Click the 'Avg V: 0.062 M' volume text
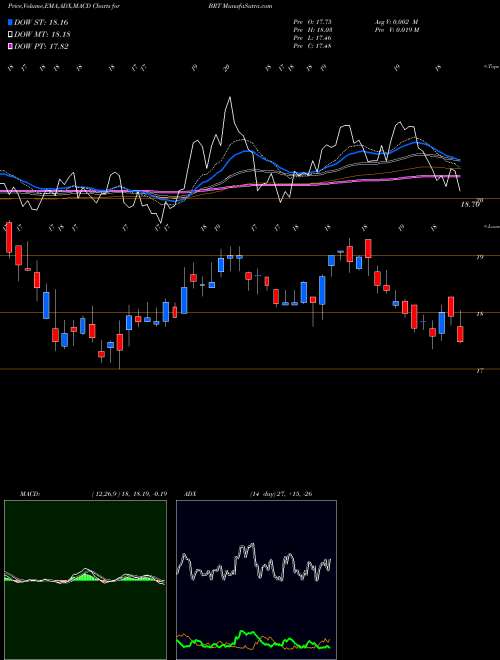500x660 pixels. [x=396, y=21]
